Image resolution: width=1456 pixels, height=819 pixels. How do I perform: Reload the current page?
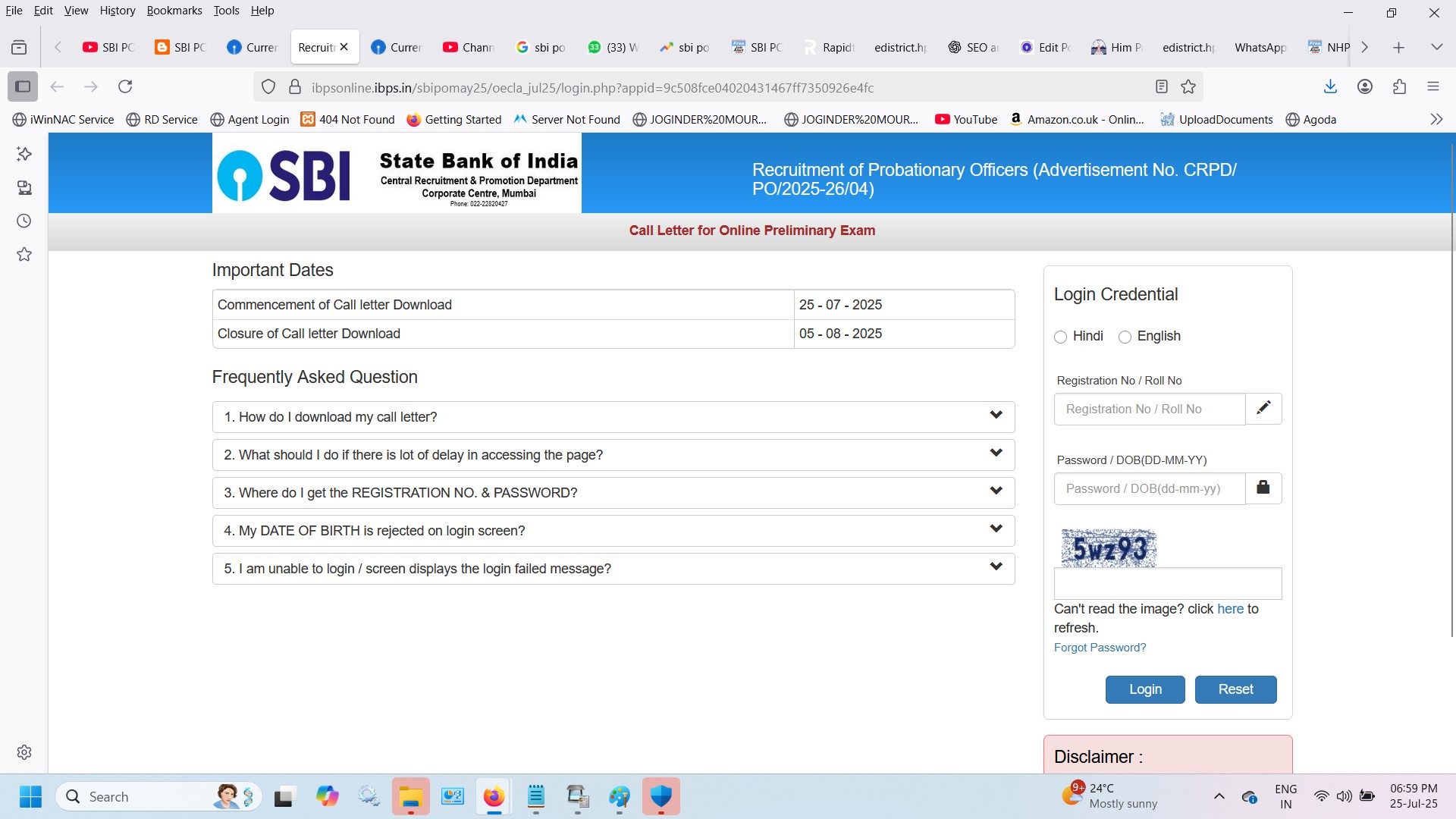125,86
